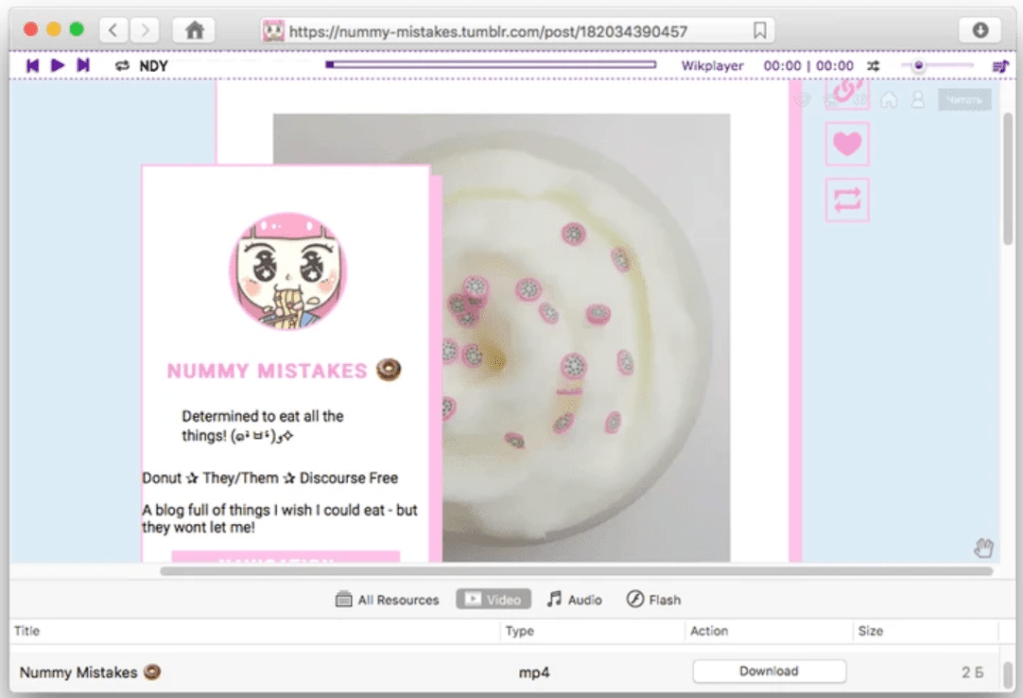The height and width of the screenshot is (698, 1023).
Task: Click the Wikplayer track progress bar
Action: (490, 65)
